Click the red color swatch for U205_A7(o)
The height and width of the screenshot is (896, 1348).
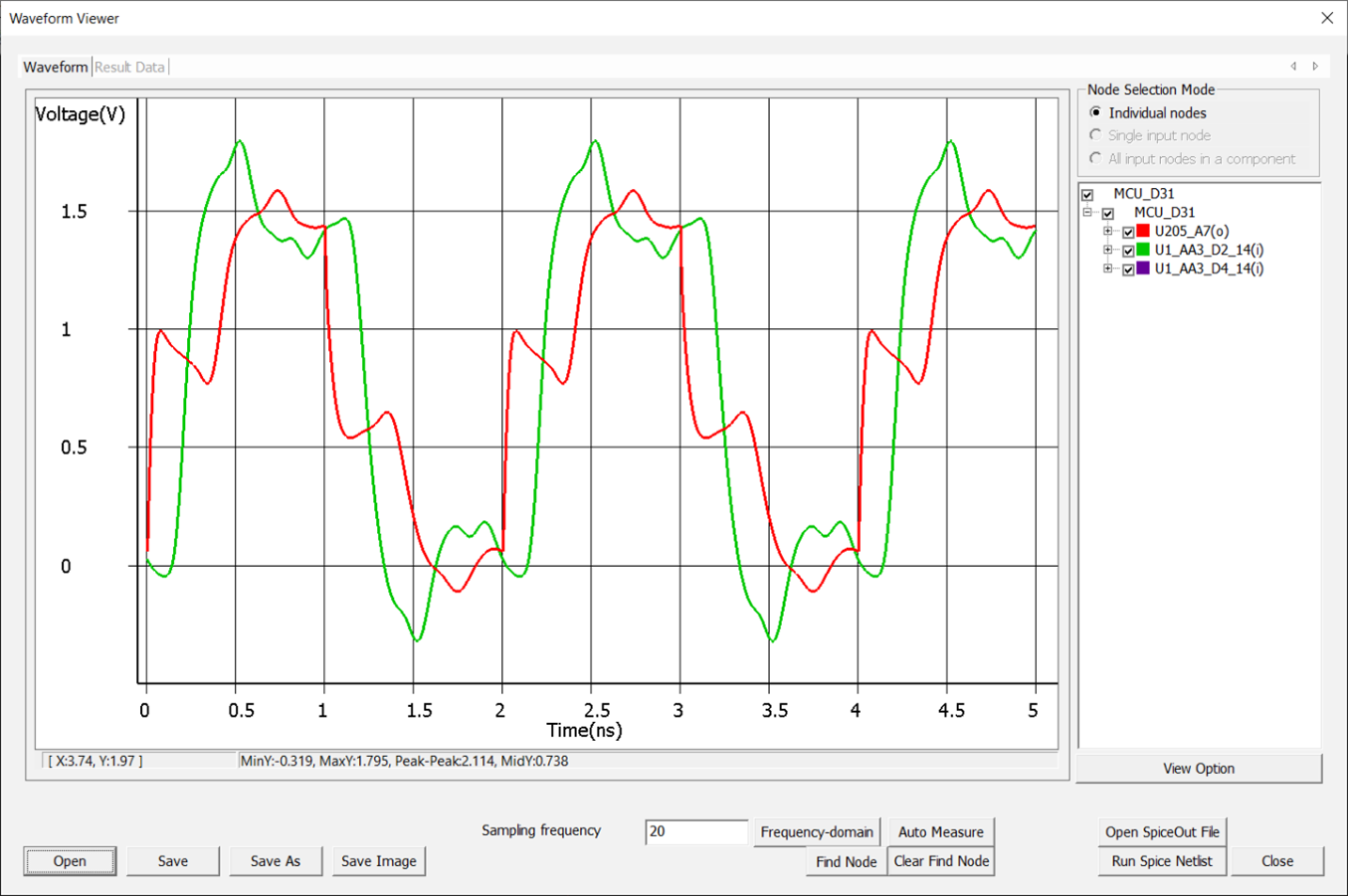1143,231
